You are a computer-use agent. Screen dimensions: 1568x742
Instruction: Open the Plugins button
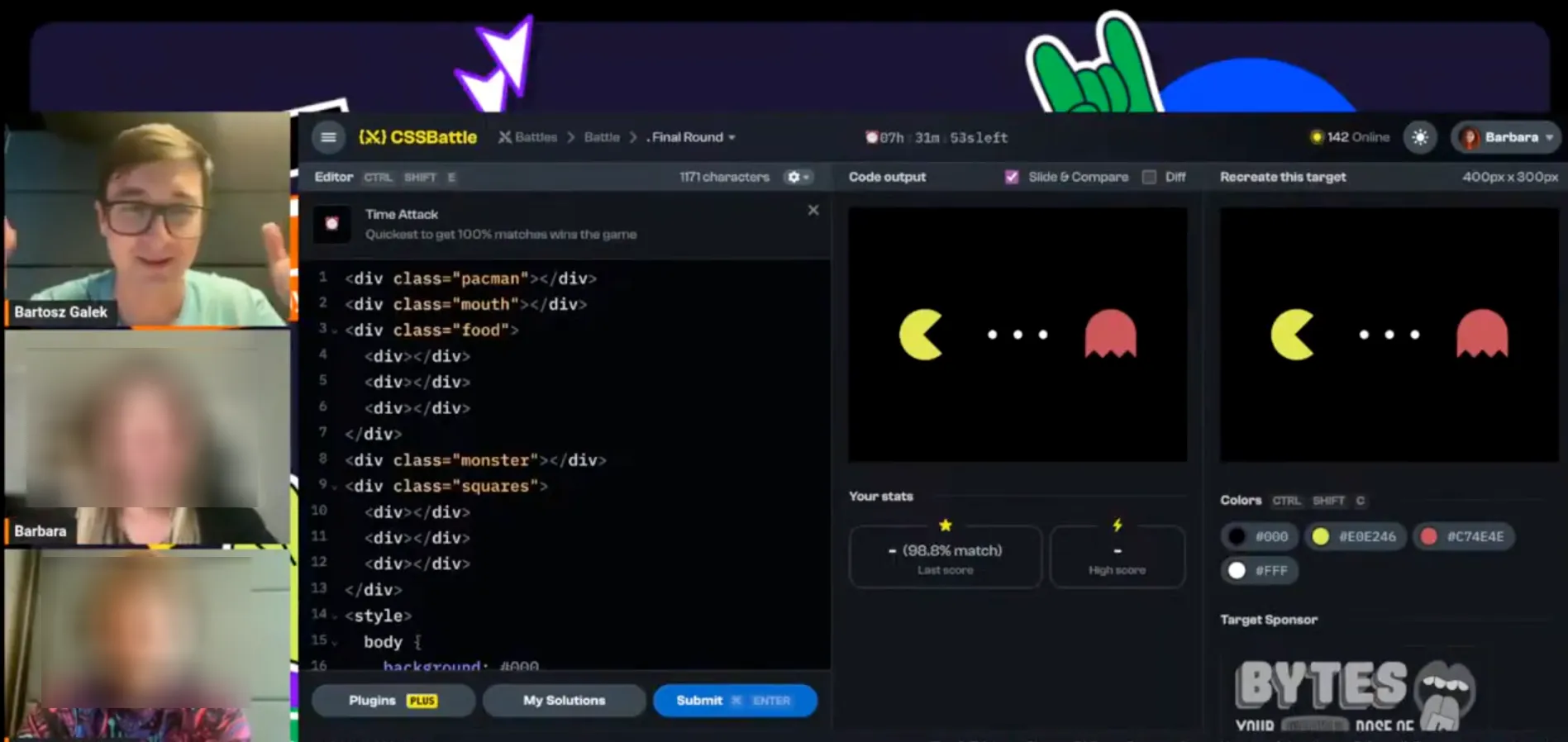(x=393, y=701)
